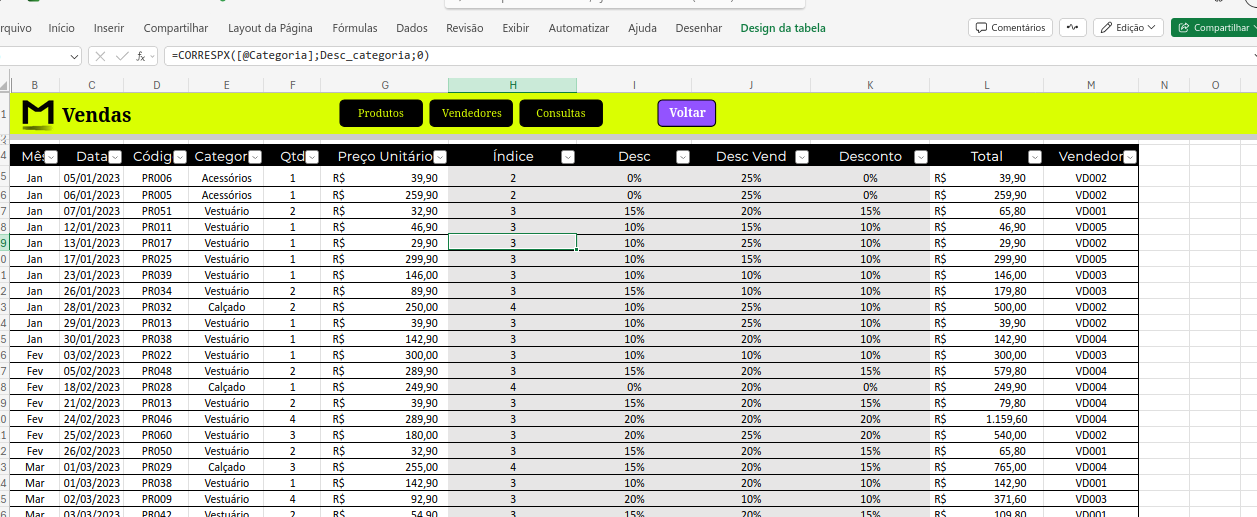Open the Automatizar tab

(x=579, y=28)
